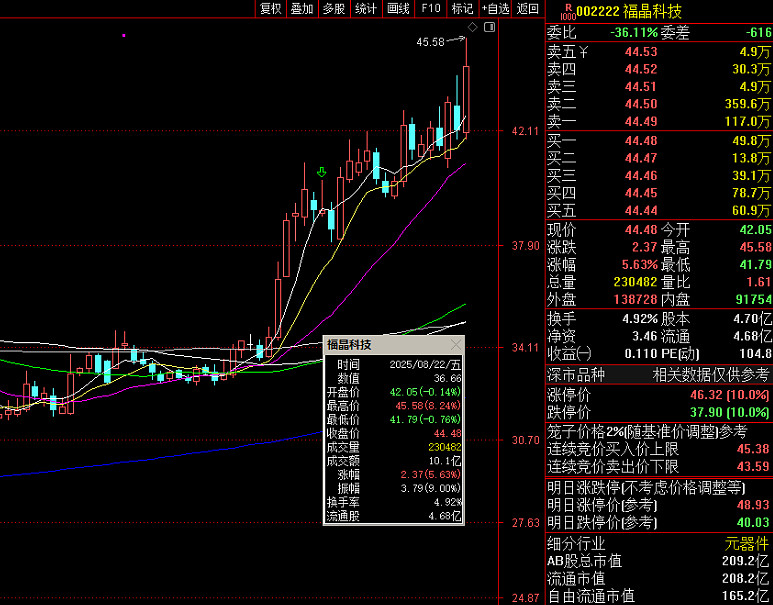
Task: Click the magenta dot marker at chart top left
Action: coord(124,36)
